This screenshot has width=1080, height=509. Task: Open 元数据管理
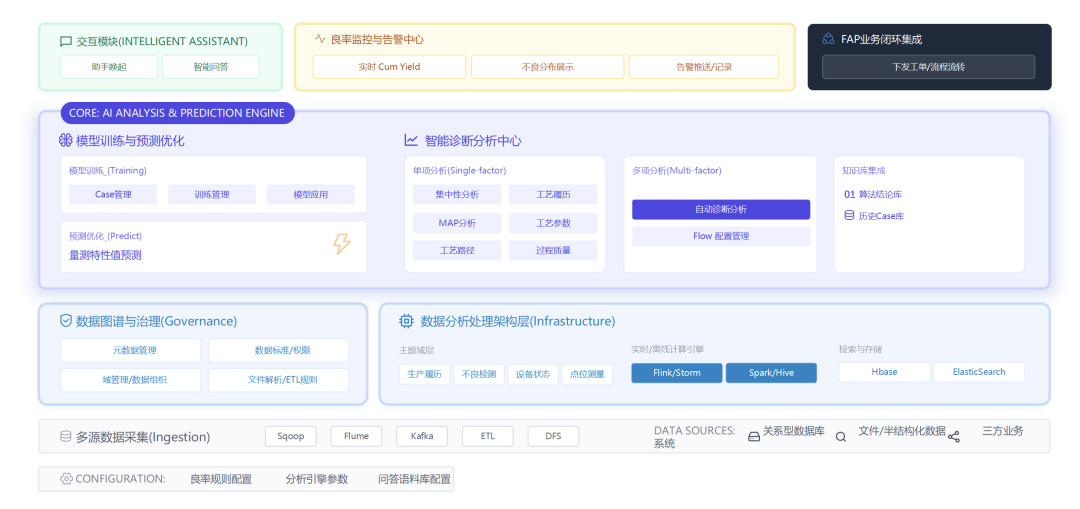tap(131, 350)
